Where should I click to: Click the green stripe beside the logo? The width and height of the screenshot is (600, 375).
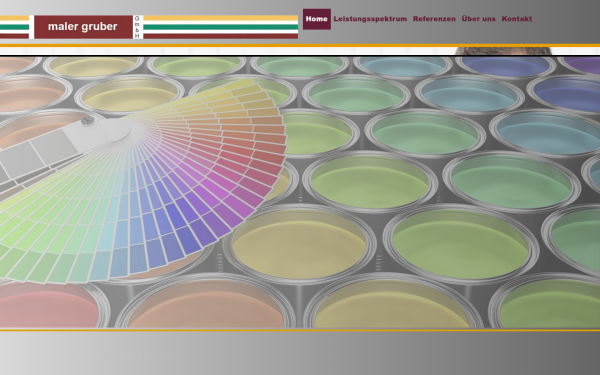pyautogui.click(x=221, y=27)
